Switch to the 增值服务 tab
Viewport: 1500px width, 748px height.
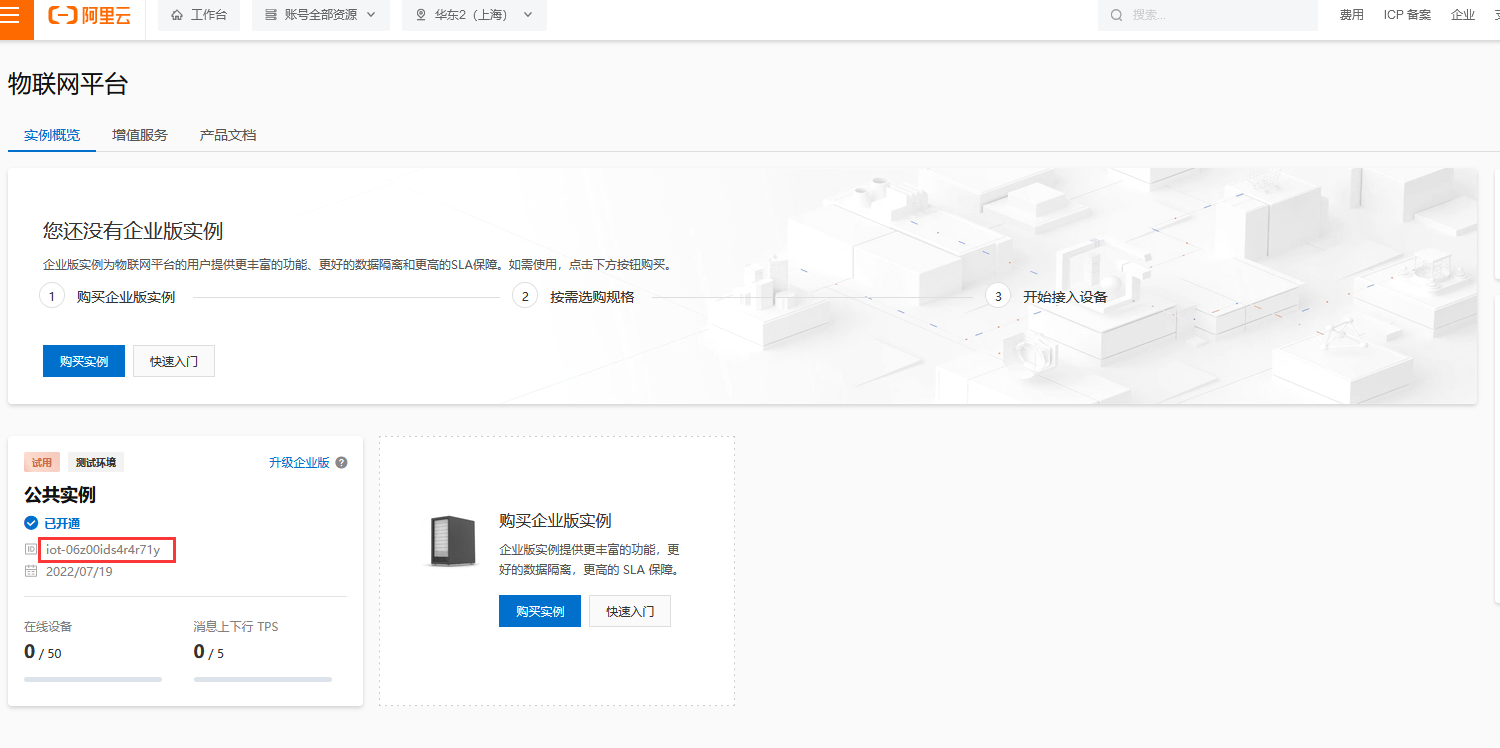pos(140,135)
